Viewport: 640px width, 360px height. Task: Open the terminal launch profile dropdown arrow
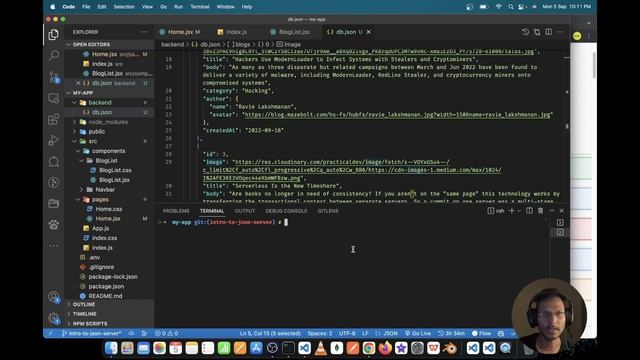click(519, 211)
